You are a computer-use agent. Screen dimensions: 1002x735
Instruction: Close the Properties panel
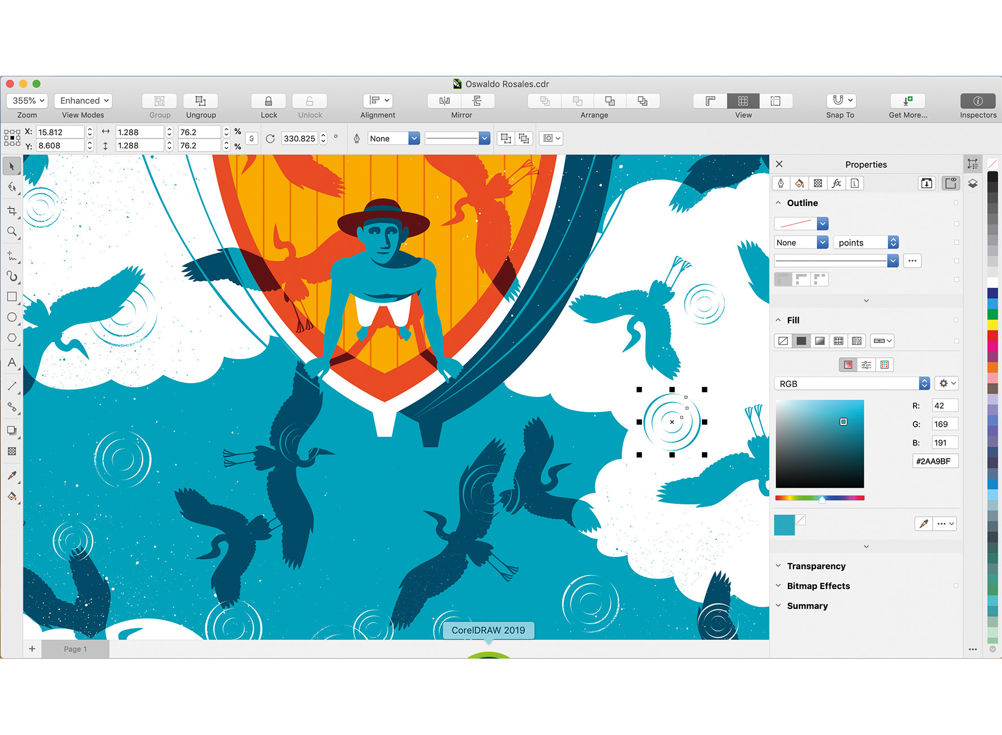pyautogui.click(x=780, y=164)
